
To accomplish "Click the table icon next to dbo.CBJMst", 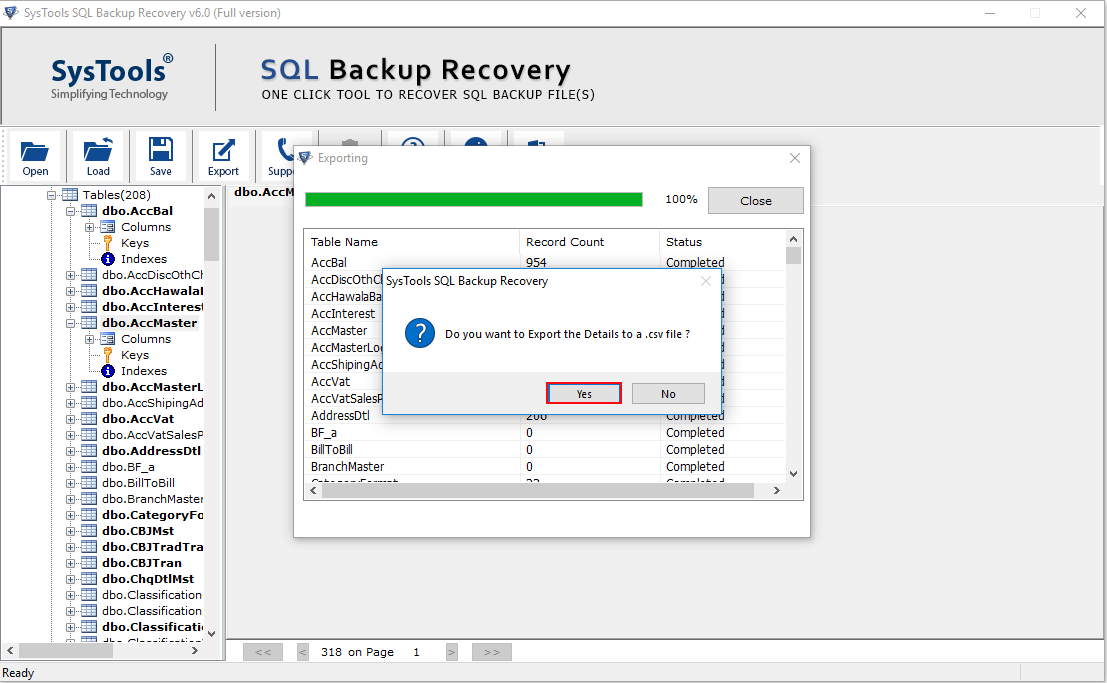I will tap(89, 530).
